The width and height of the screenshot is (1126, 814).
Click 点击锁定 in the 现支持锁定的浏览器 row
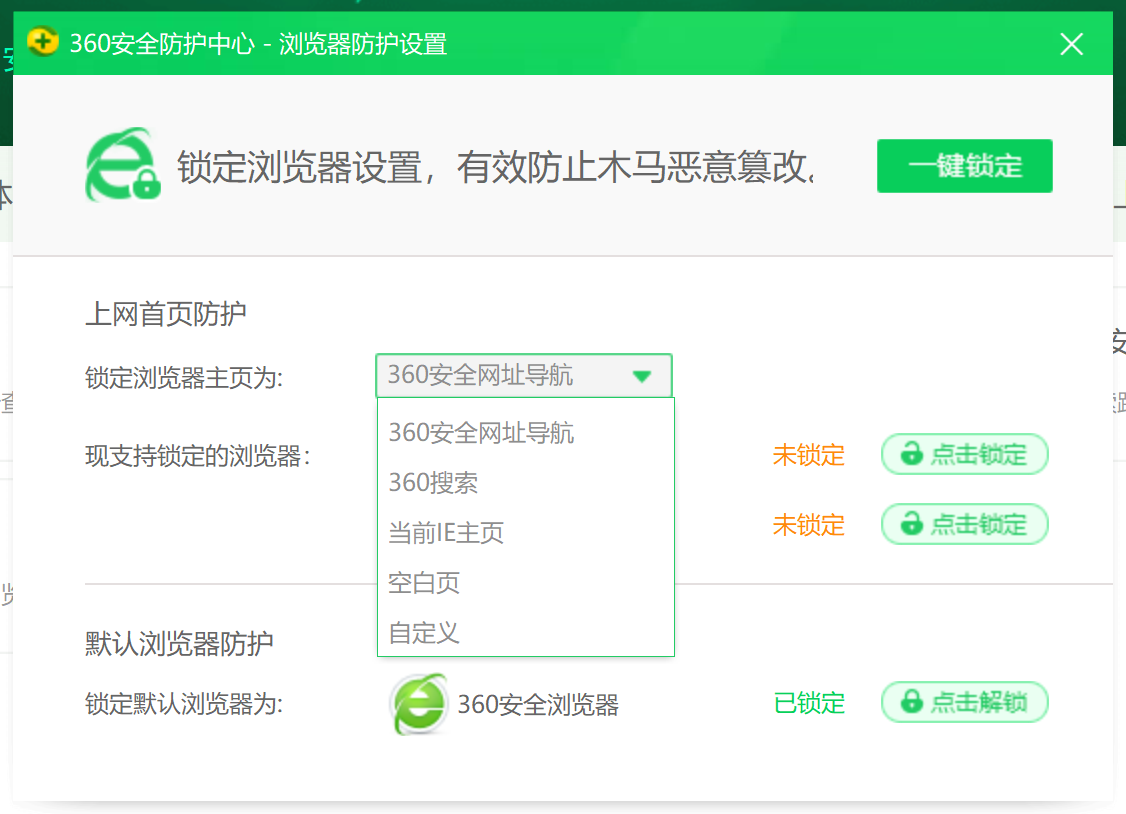click(x=964, y=454)
